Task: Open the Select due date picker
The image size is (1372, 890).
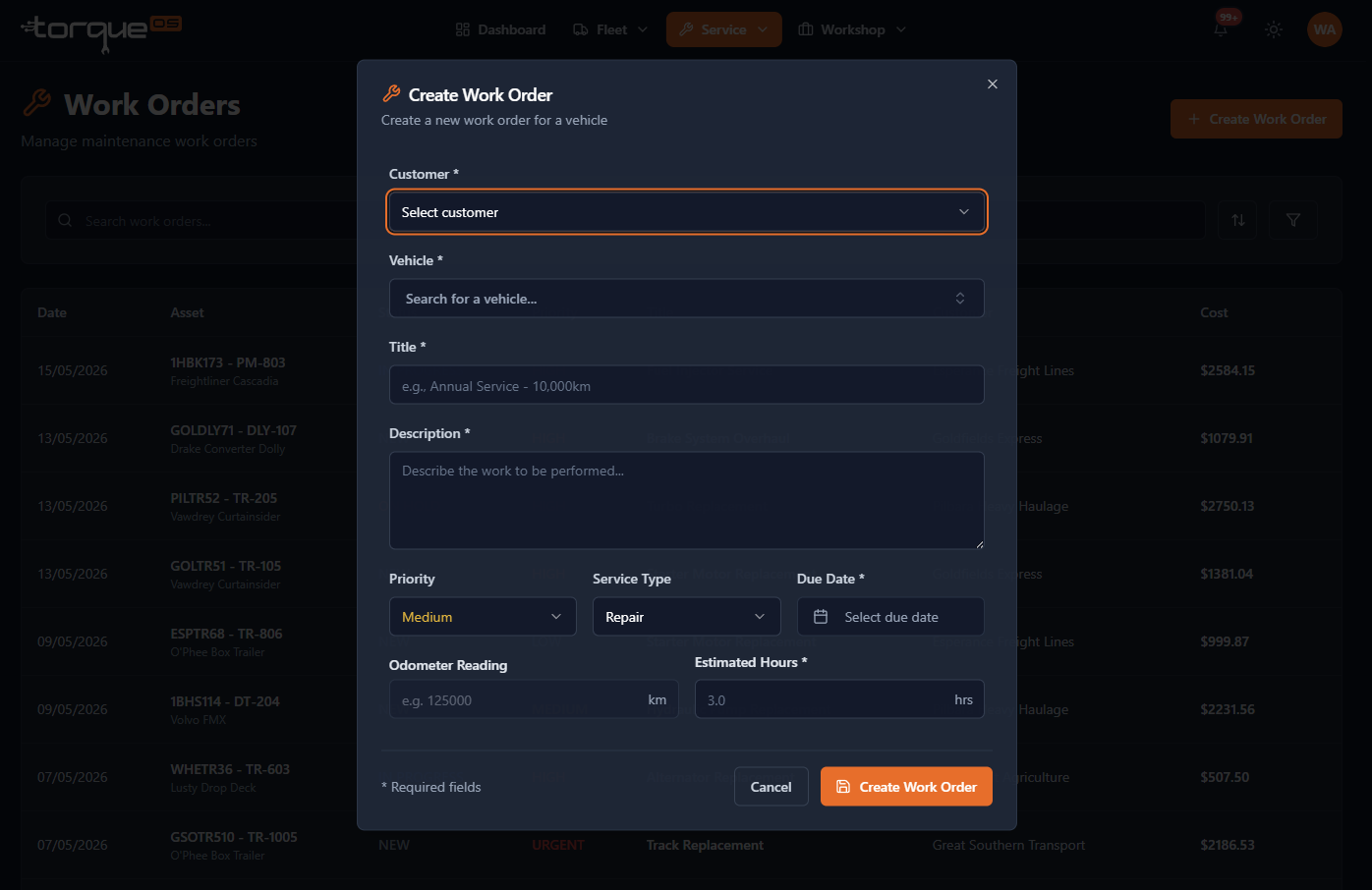Action: pos(890,617)
